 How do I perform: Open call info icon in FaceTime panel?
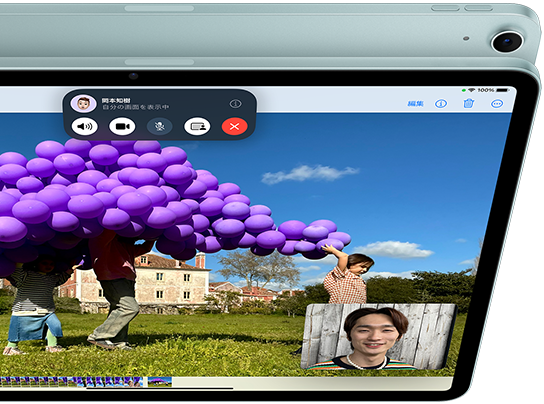point(236,103)
